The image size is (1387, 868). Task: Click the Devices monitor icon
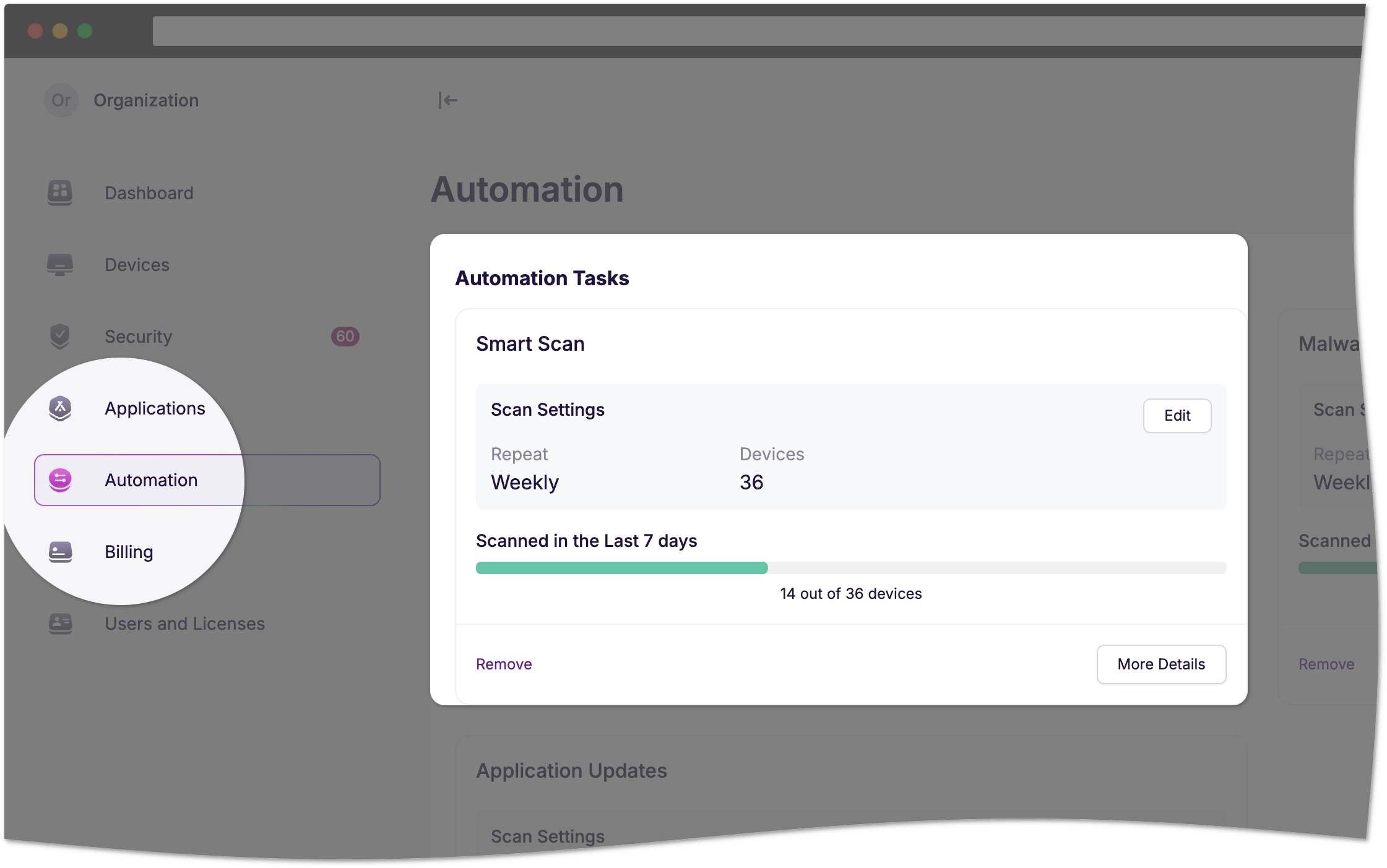(x=60, y=265)
